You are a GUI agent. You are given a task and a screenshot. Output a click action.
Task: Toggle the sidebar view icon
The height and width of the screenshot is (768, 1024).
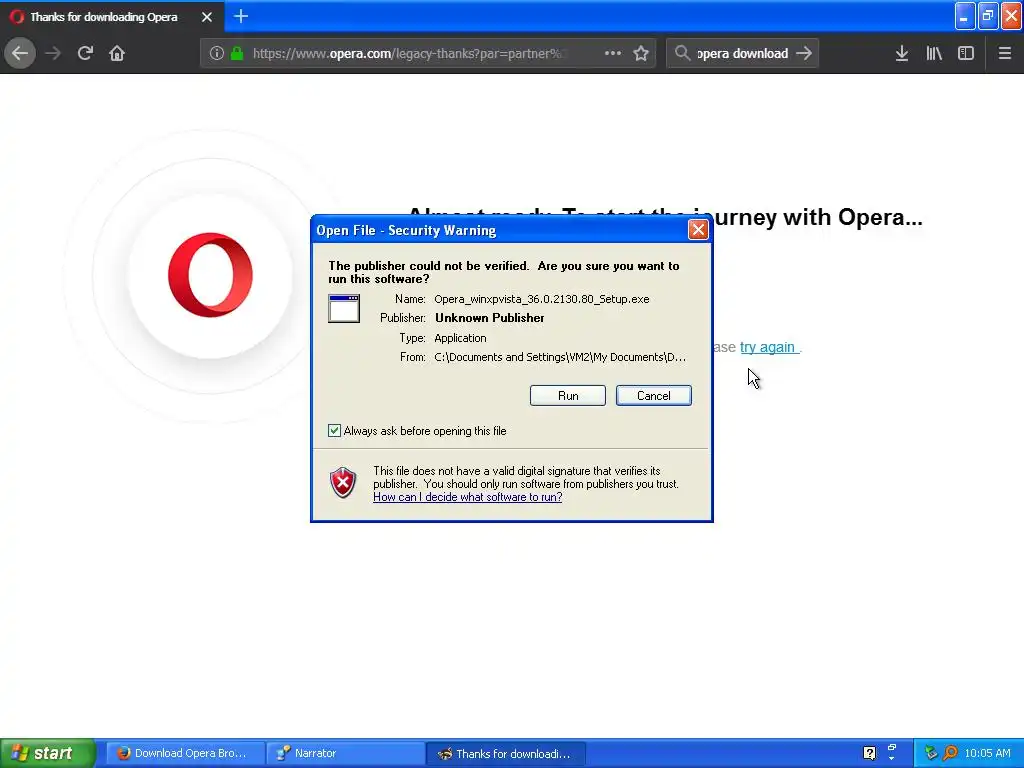[966, 53]
